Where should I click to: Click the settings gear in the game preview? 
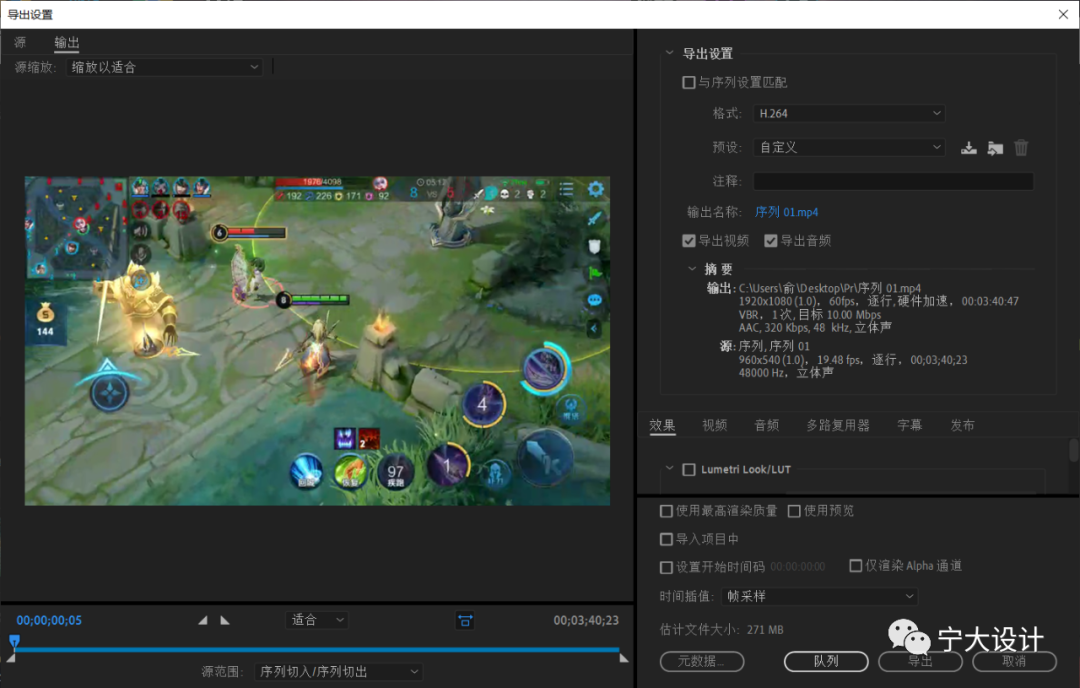click(595, 189)
